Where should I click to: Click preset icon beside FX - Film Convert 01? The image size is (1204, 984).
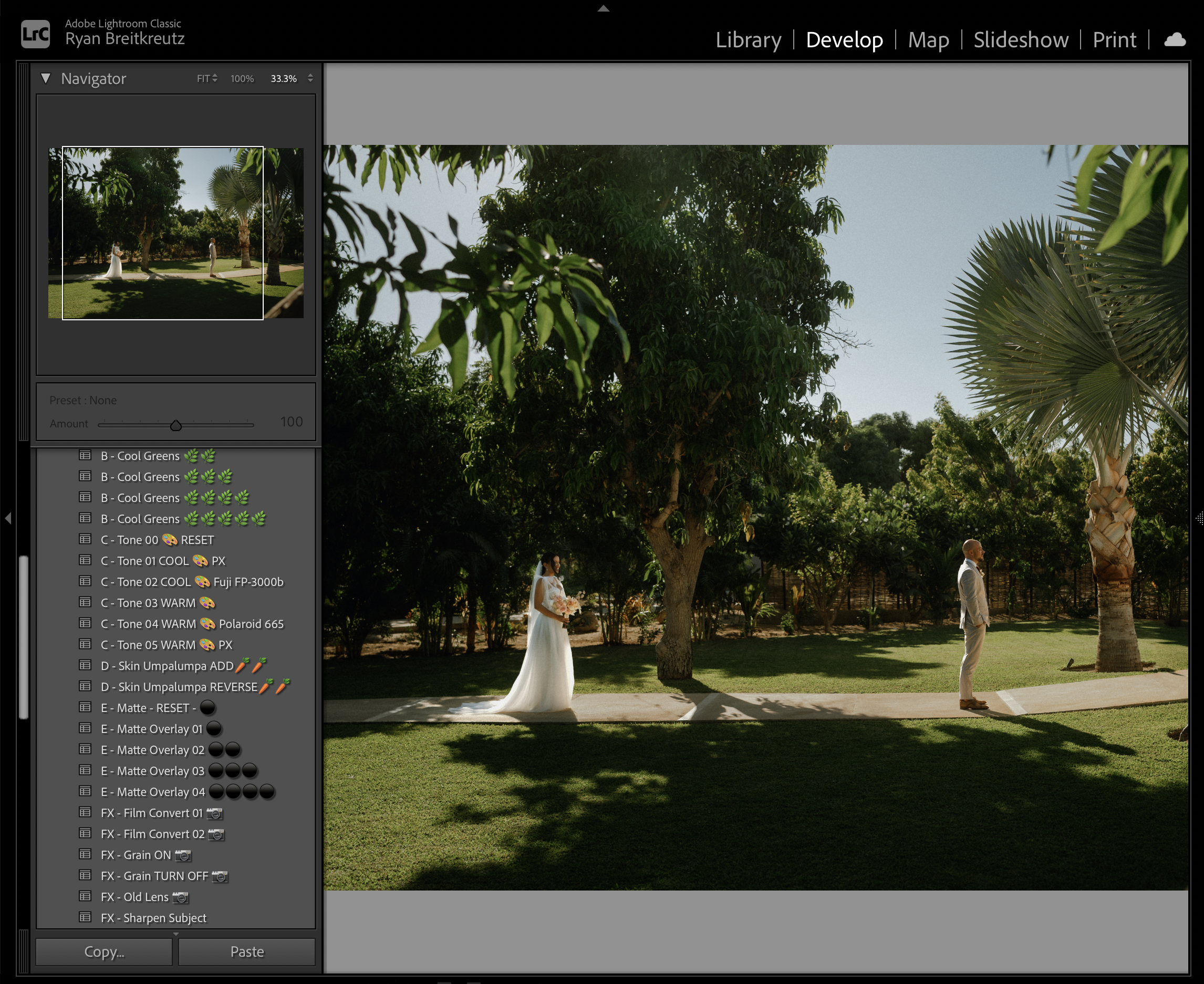[85, 812]
